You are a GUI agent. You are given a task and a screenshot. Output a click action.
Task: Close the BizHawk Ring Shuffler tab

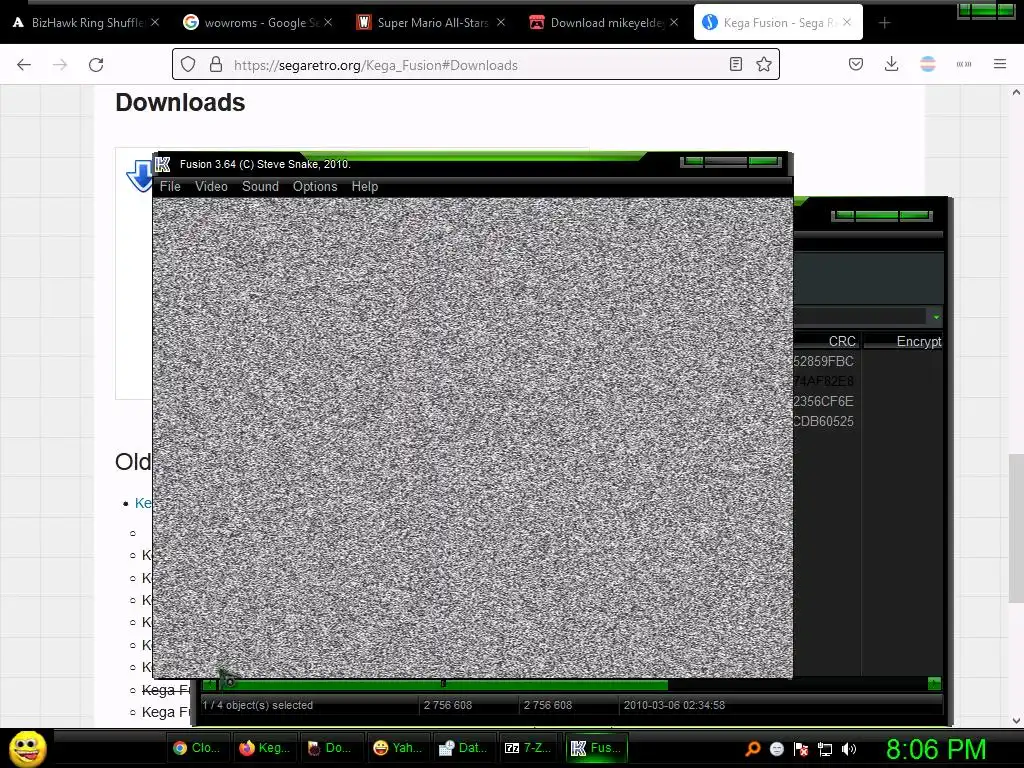pyautogui.click(x=155, y=22)
